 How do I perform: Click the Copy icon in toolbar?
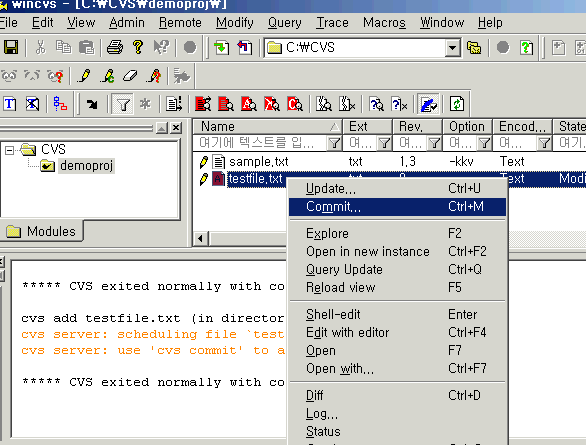click(x=63, y=48)
